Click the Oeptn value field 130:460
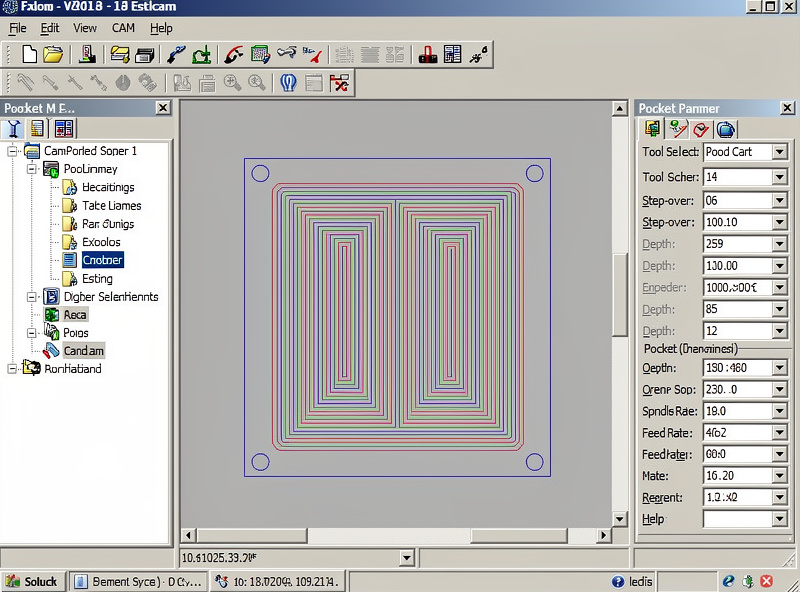Image resolution: width=800 pixels, height=592 pixels. click(737, 367)
